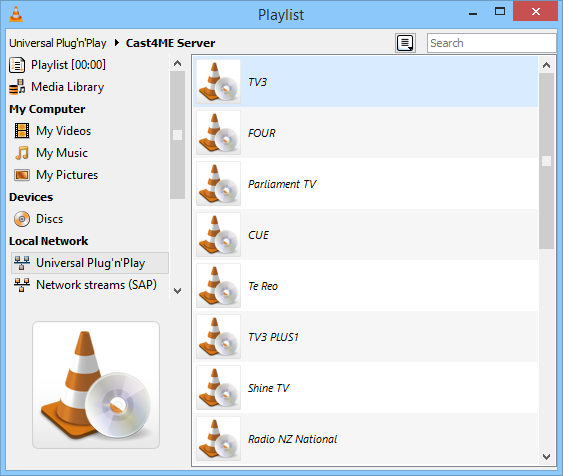Open Media Library in the sidebar
The height and width of the screenshot is (476, 563).
point(68,87)
